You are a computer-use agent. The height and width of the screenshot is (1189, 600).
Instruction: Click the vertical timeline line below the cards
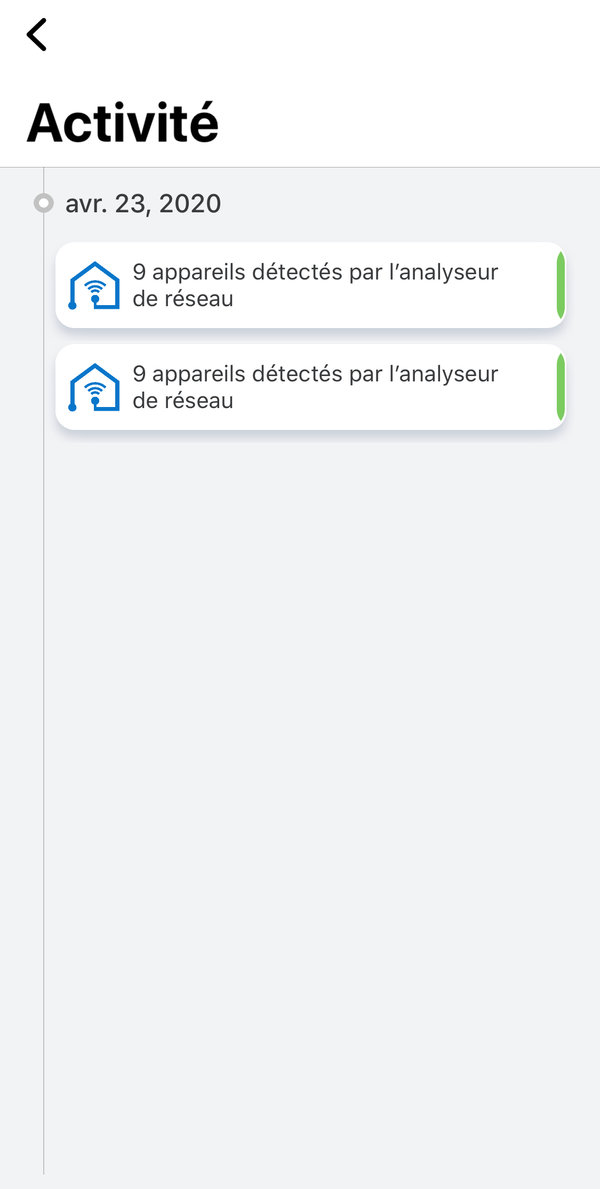click(44, 800)
